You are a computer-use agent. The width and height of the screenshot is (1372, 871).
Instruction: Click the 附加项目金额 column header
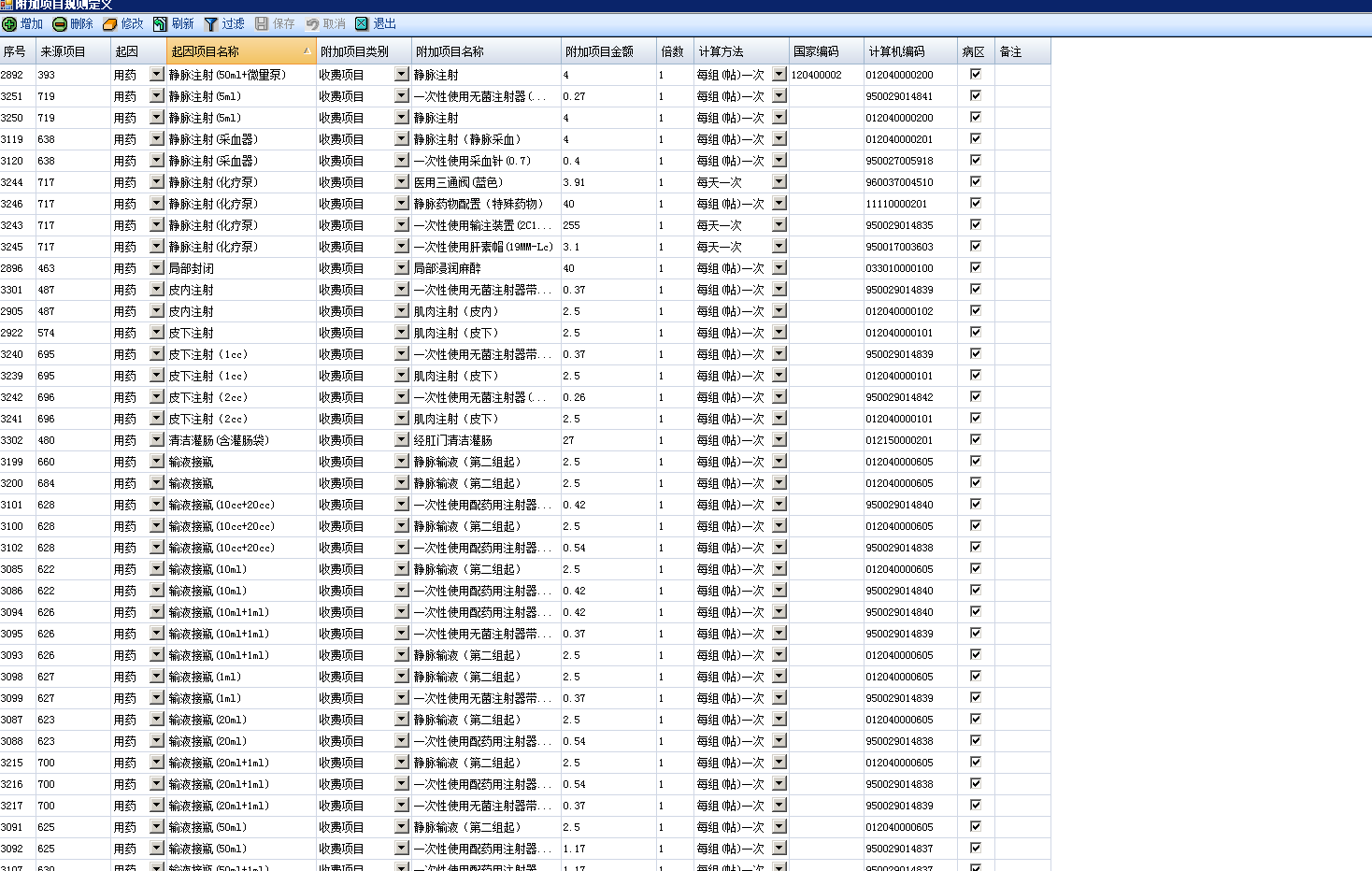609,51
